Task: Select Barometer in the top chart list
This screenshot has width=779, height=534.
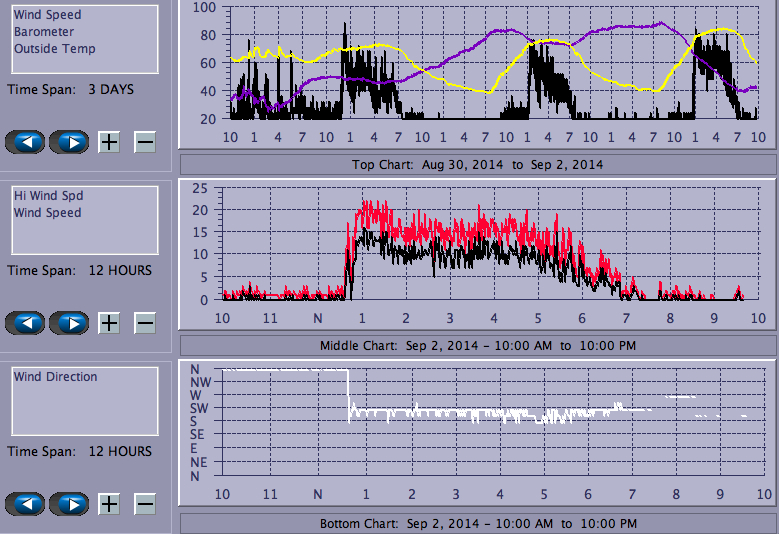Action: coord(41,32)
